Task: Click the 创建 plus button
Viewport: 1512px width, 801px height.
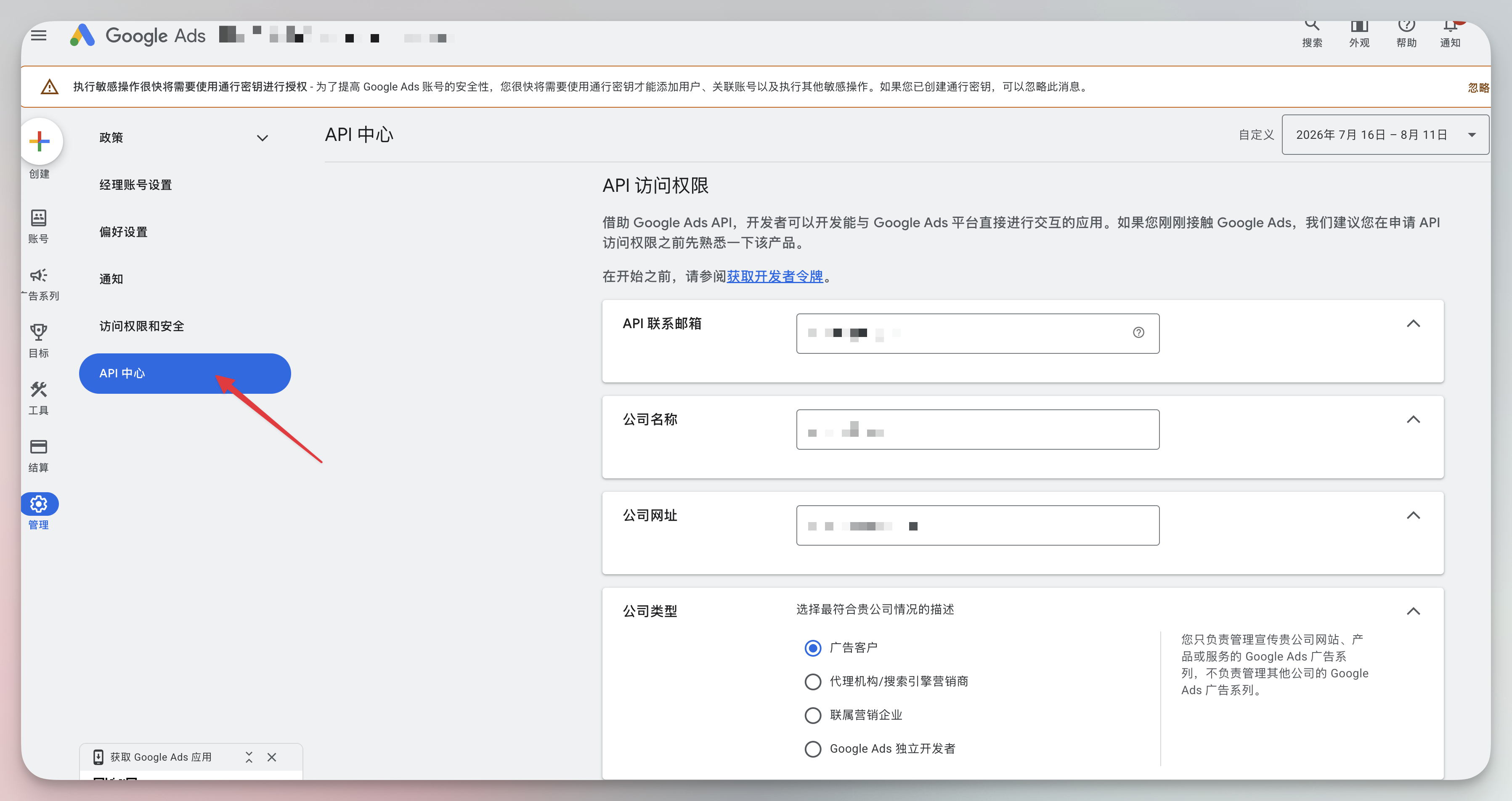Action: coord(39,141)
